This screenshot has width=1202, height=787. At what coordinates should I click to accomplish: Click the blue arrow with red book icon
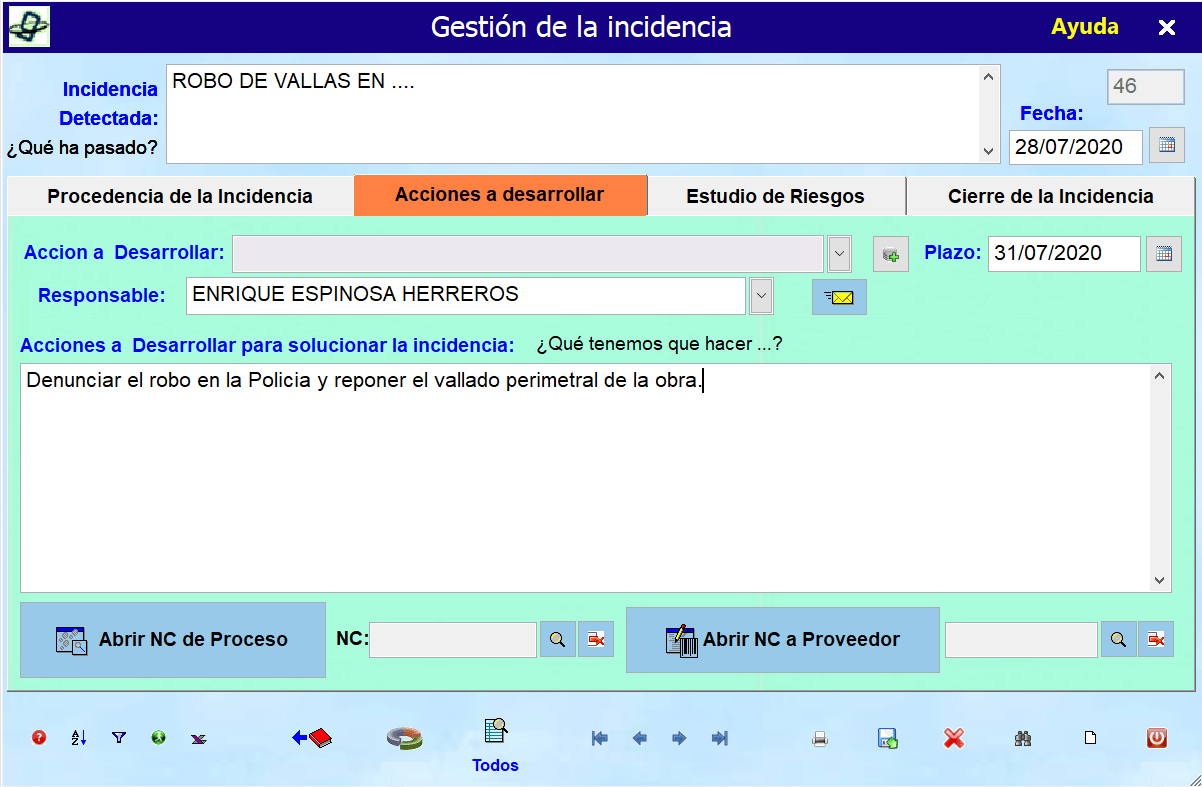pyautogui.click(x=312, y=738)
